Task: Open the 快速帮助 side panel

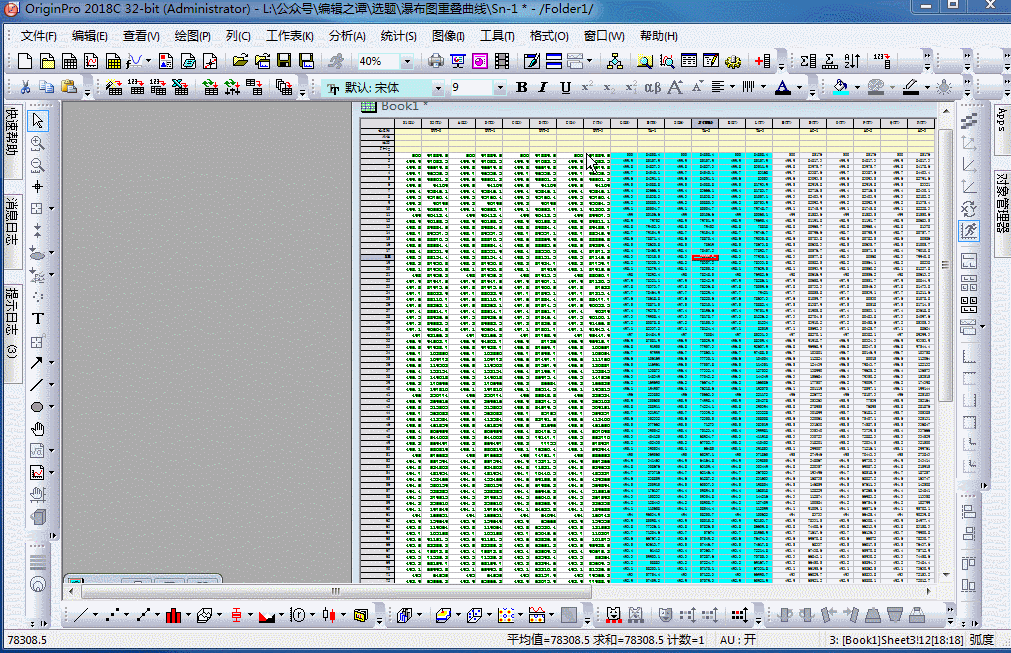Action: click(11, 133)
